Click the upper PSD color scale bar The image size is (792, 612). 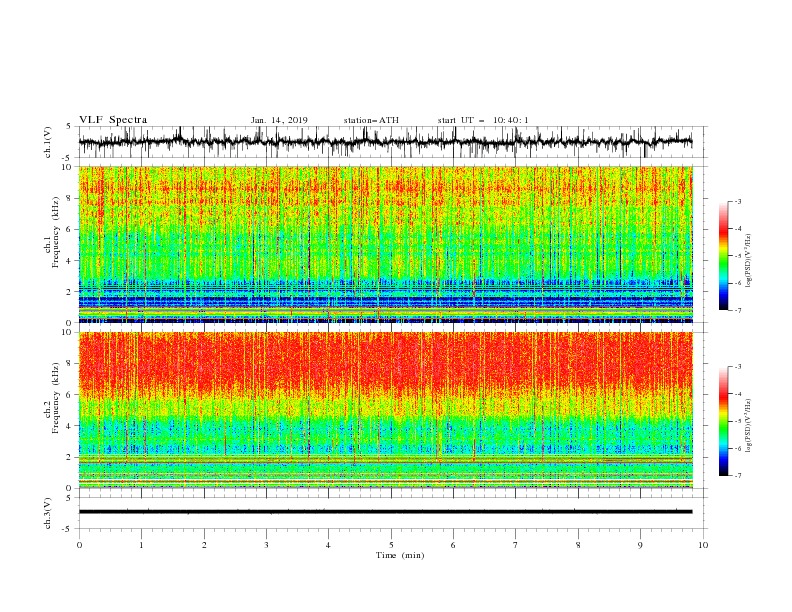[x=724, y=255]
